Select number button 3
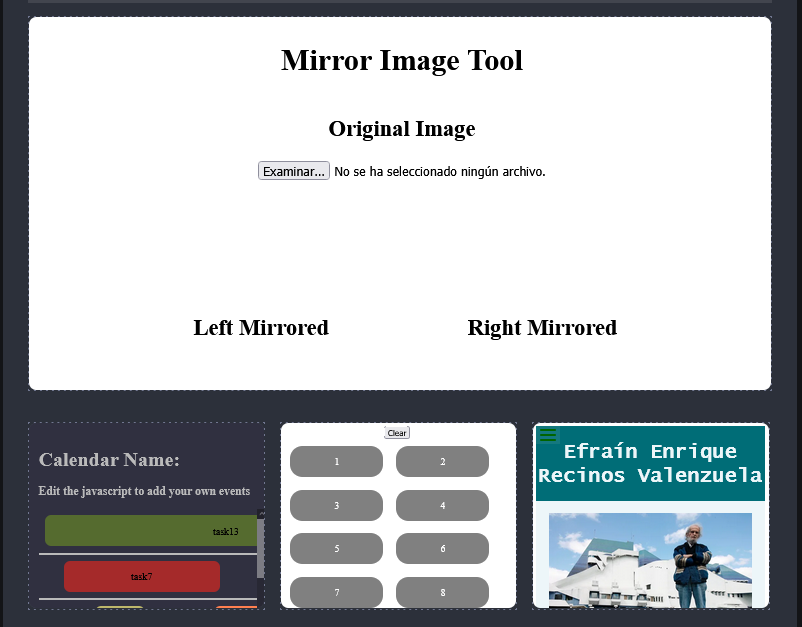The width and height of the screenshot is (802, 627). pyautogui.click(x=336, y=505)
